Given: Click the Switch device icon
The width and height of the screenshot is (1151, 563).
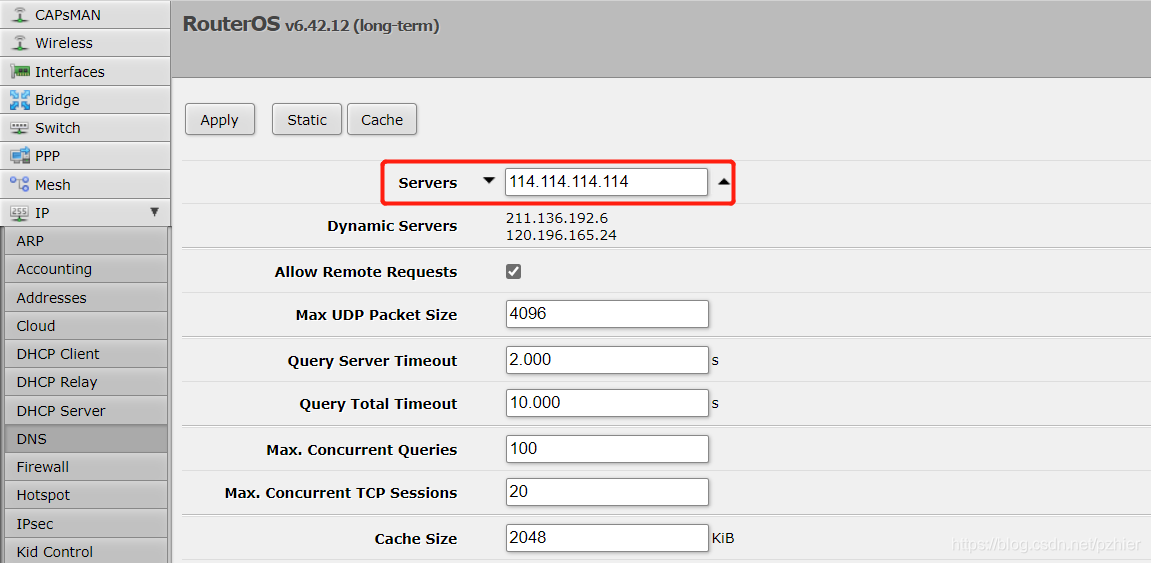Looking at the screenshot, I should [x=21, y=128].
